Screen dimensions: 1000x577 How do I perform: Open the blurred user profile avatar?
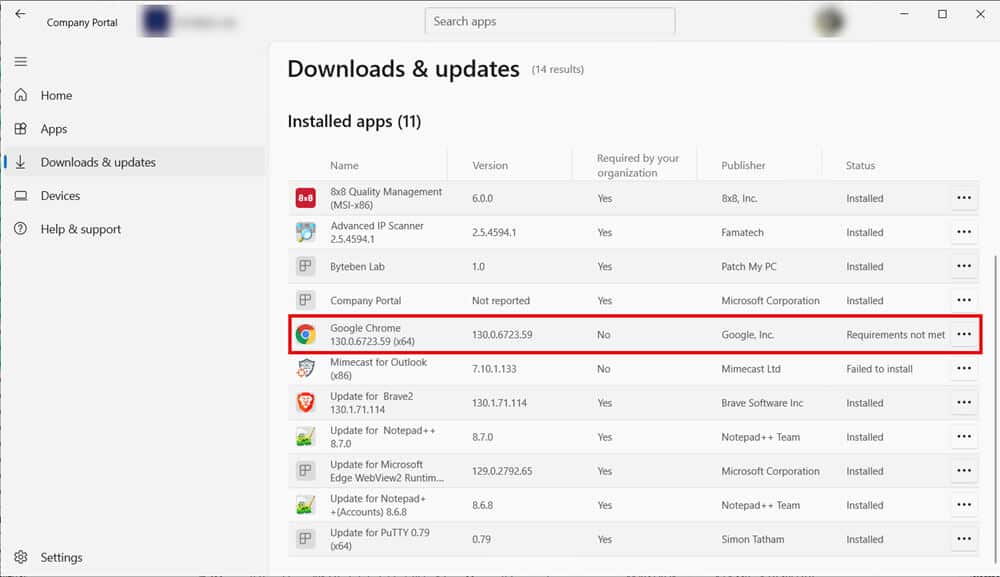coord(829,22)
